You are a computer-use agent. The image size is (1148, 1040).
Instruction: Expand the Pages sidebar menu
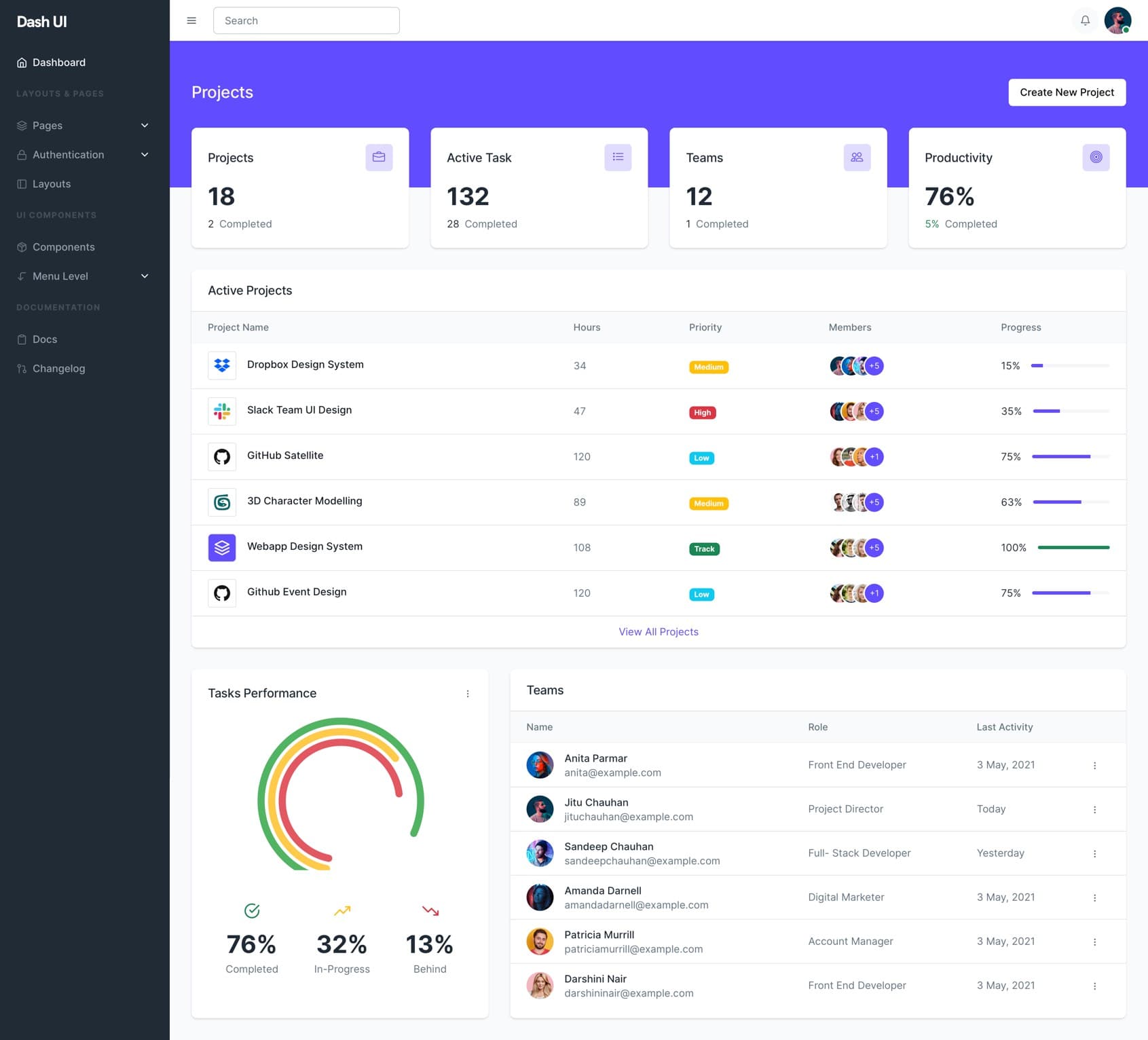[x=83, y=126]
